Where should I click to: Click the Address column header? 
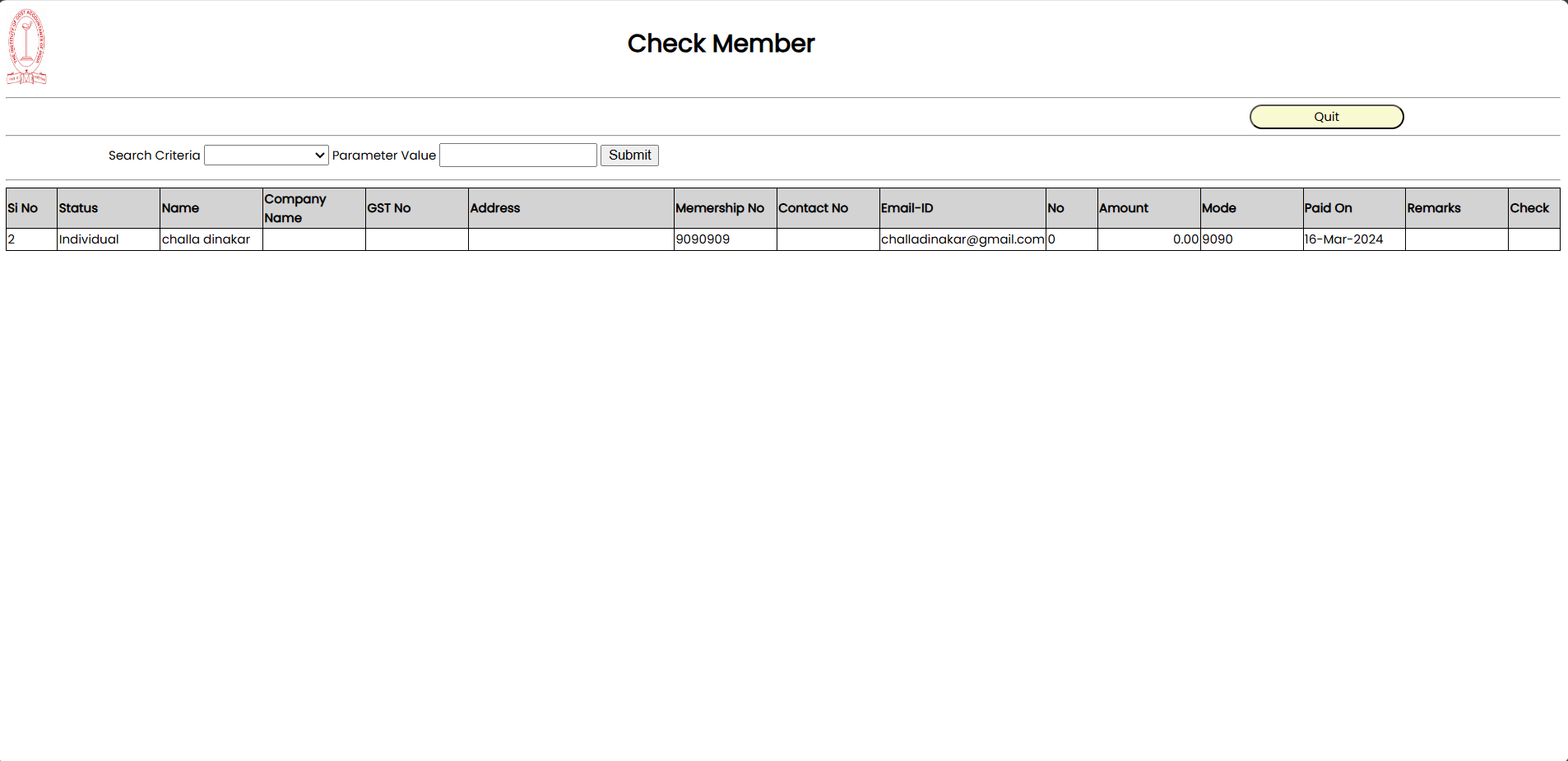(x=495, y=208)
